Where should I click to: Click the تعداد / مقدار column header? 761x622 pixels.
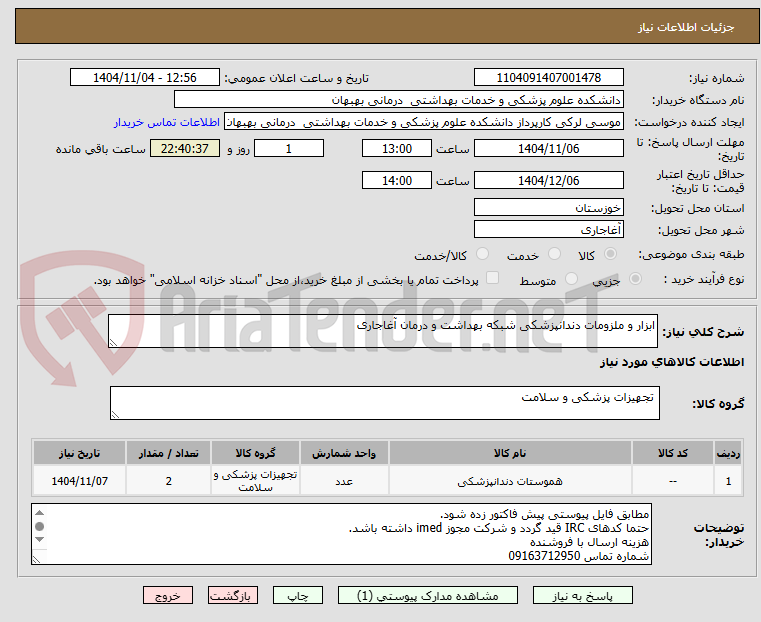pyautogui.click(x=168, y=453)
